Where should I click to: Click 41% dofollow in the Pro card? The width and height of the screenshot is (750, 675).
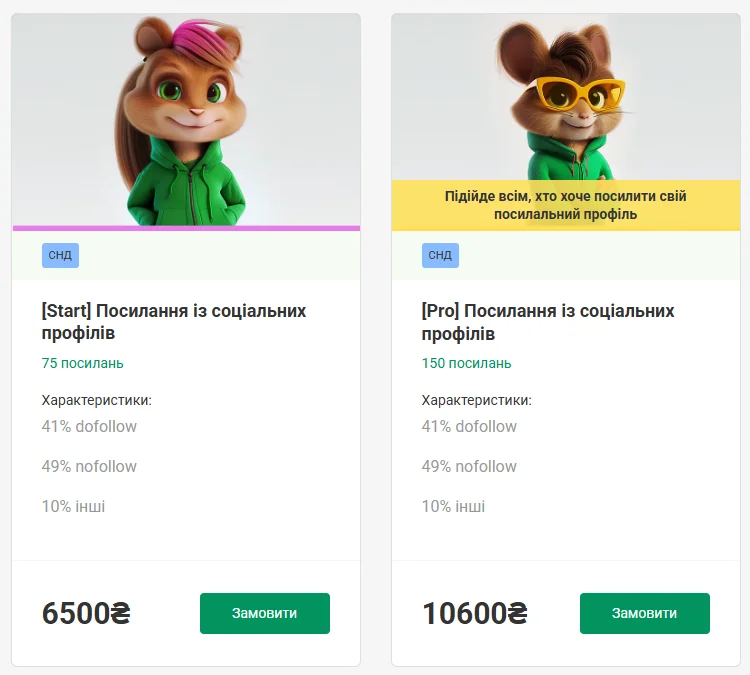469,426
